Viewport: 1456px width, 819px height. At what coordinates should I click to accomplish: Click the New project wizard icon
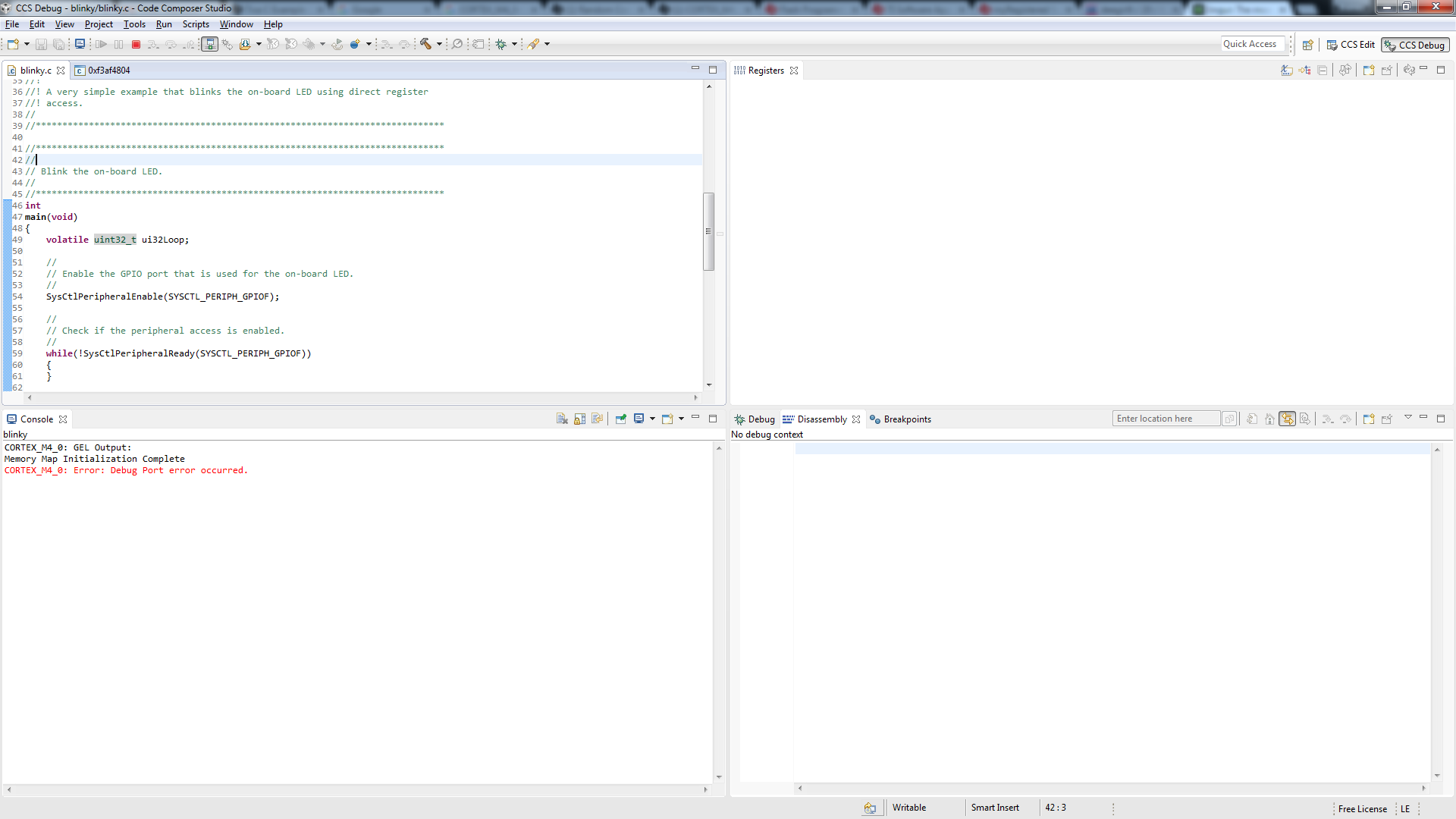[x=13, y=45]
